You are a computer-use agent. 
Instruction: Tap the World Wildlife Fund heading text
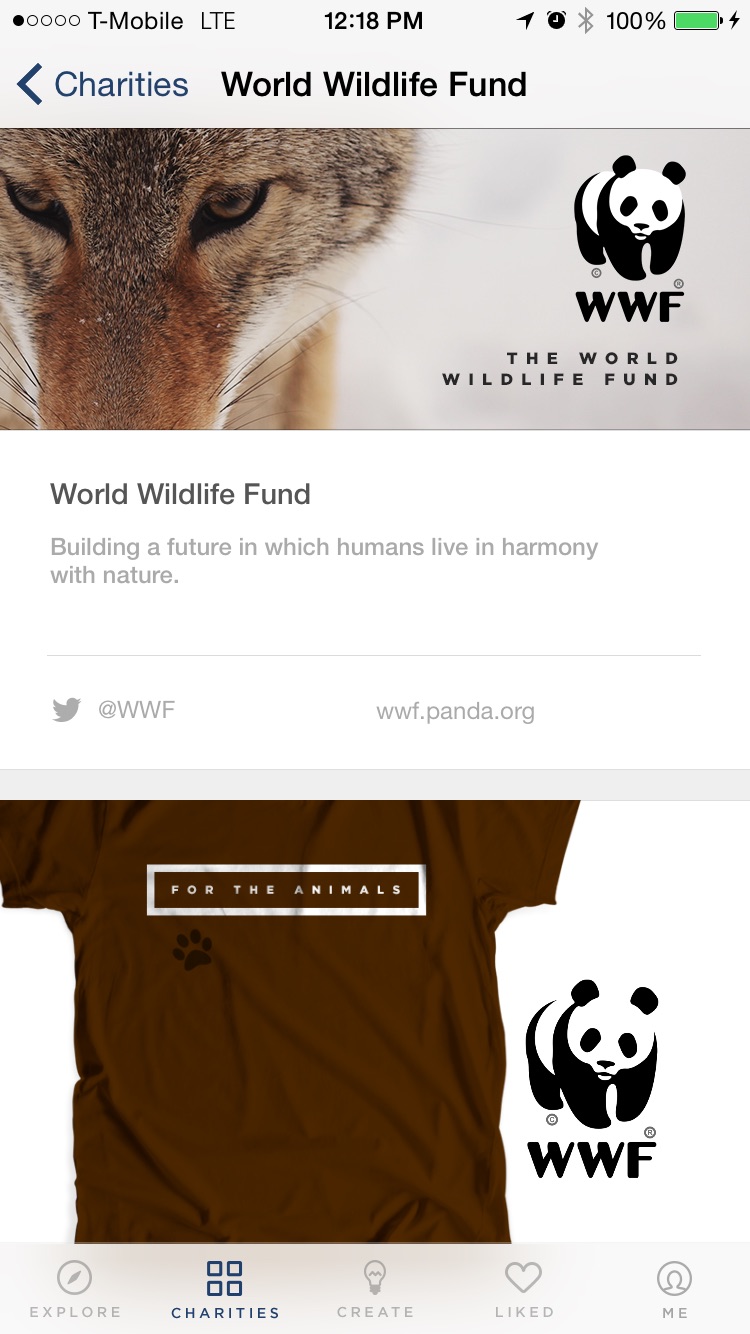coord(181,494)
